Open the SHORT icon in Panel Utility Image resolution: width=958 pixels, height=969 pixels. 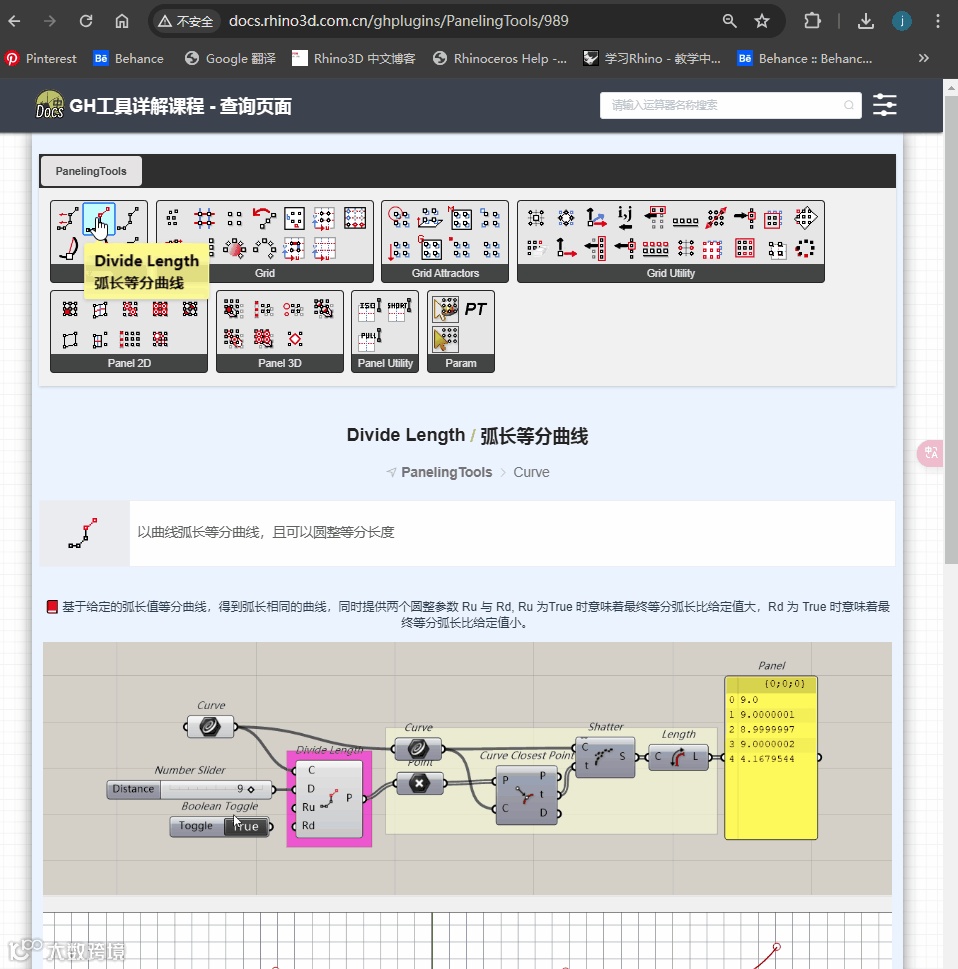click(x=399, y=310)
